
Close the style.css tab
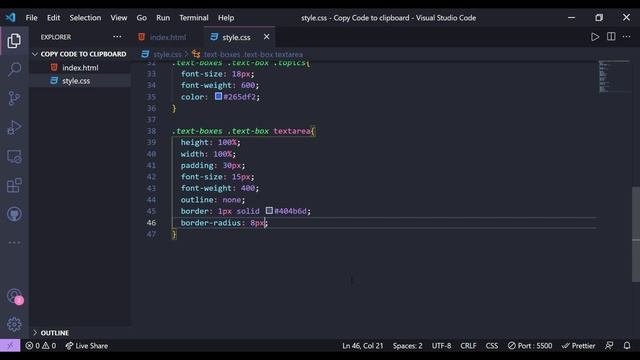pos(267,37)
